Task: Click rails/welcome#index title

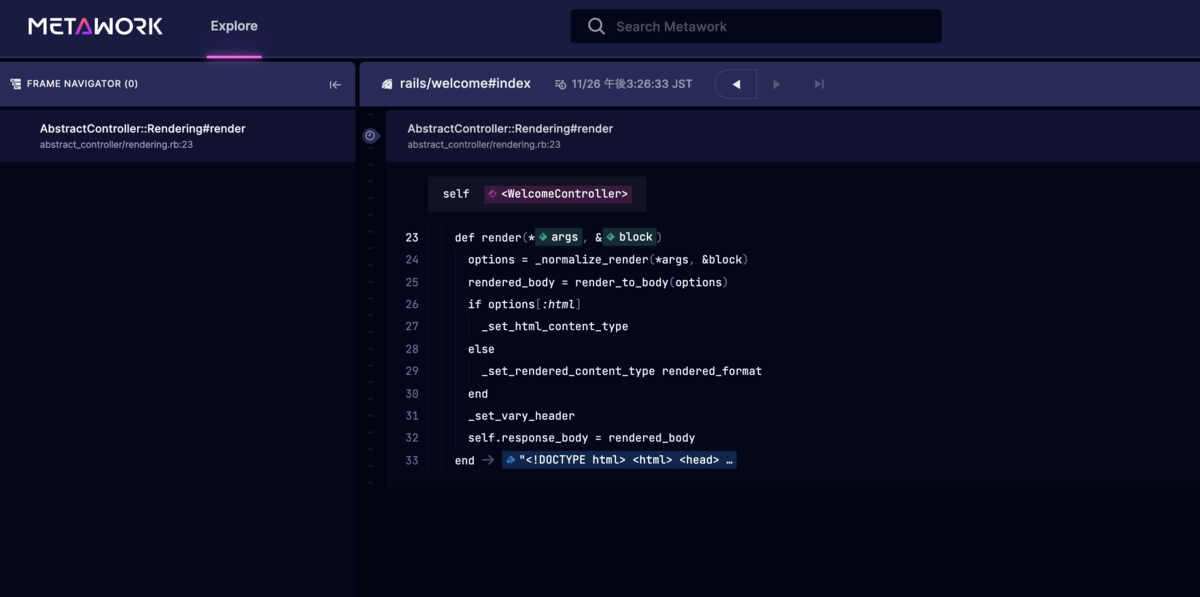Action: coord(465,84)
